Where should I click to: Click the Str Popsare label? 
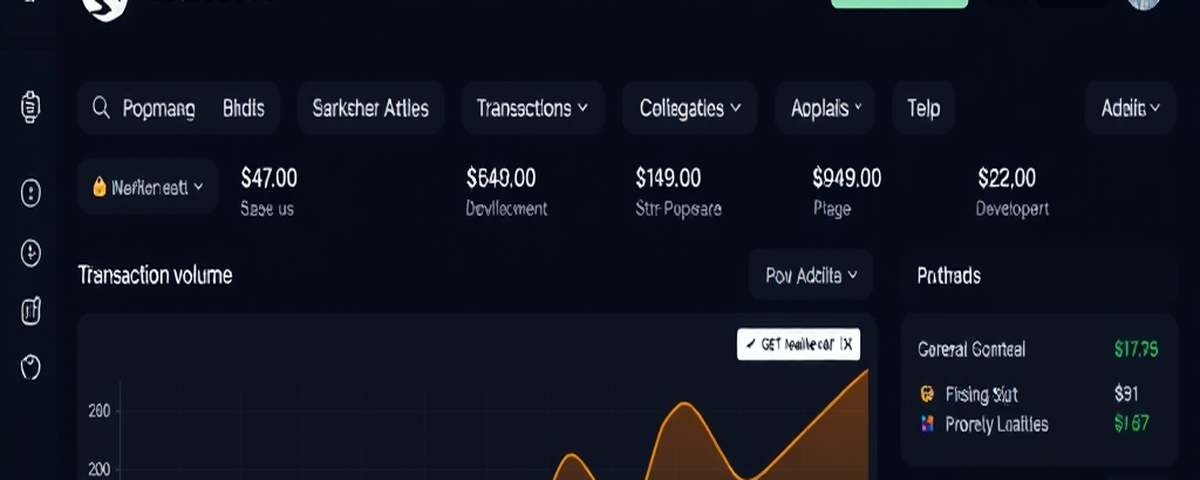[678, 209]
